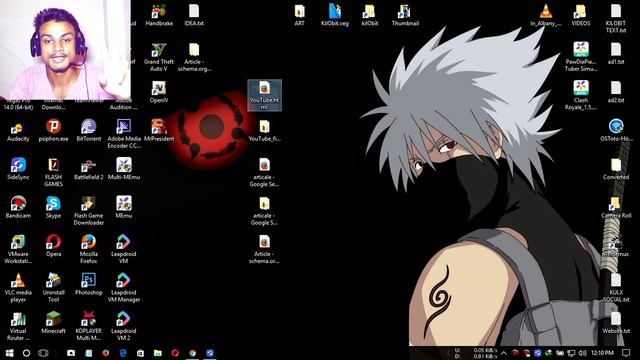
Task: Open the Cortana search circle on the taskbar
Action: coord(26,353)
